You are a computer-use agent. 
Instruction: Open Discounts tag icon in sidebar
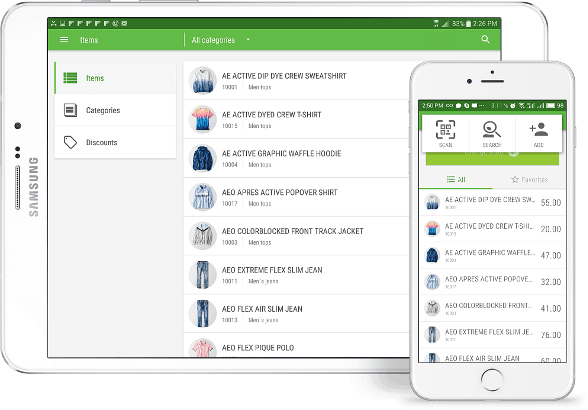[x=70, y=142]
